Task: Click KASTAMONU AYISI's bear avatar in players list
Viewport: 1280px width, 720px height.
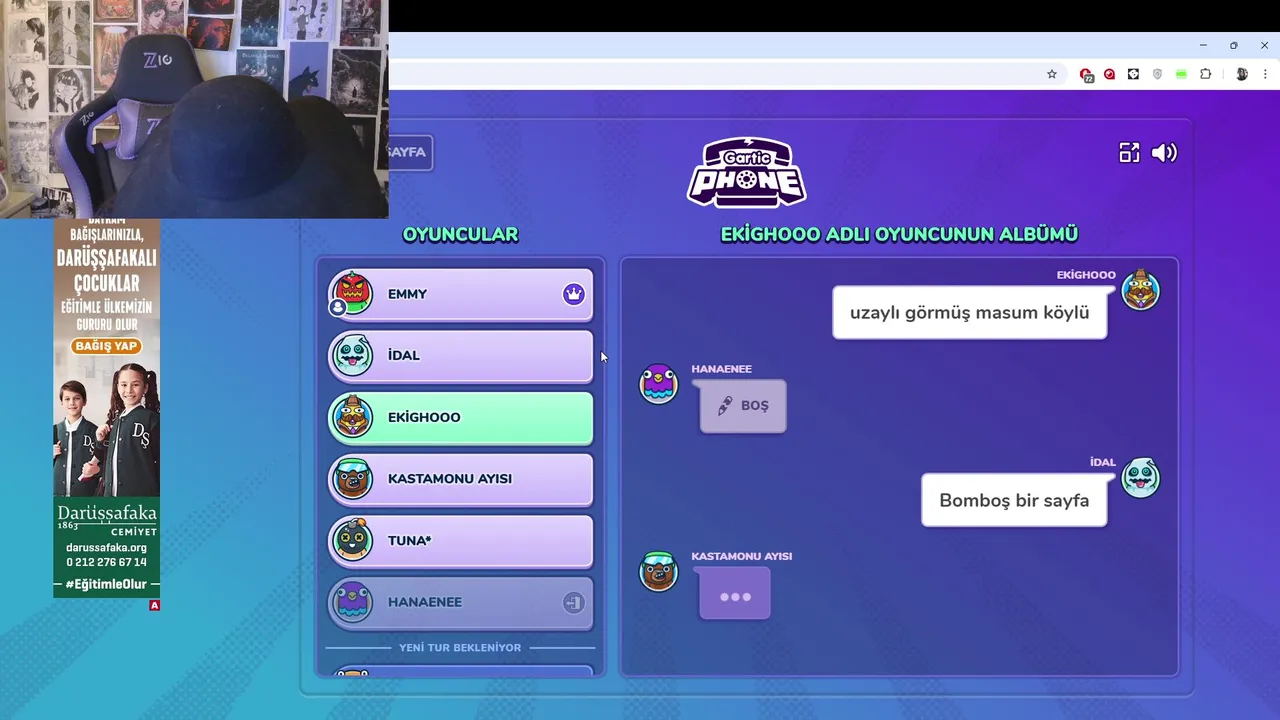Action: [x=352, y=479]
